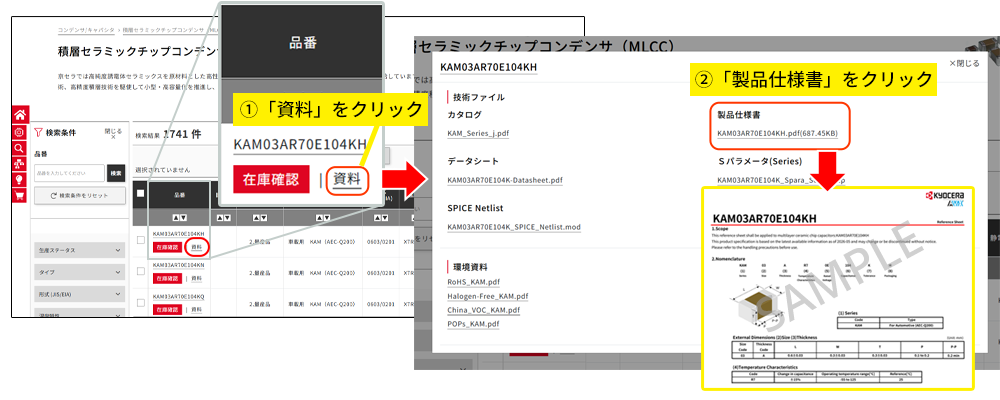Close the document dialog with ×閉じる

964,63
